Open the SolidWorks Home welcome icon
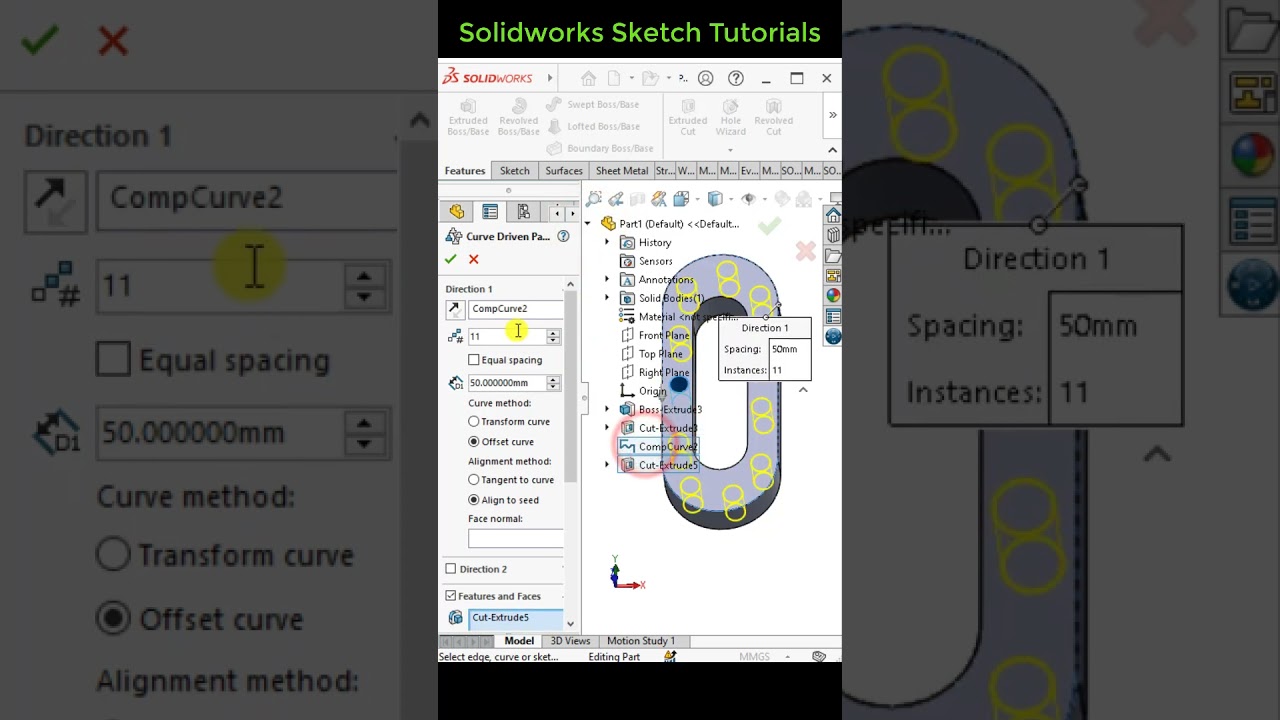 pyautogui.click(x=588, y=78)
